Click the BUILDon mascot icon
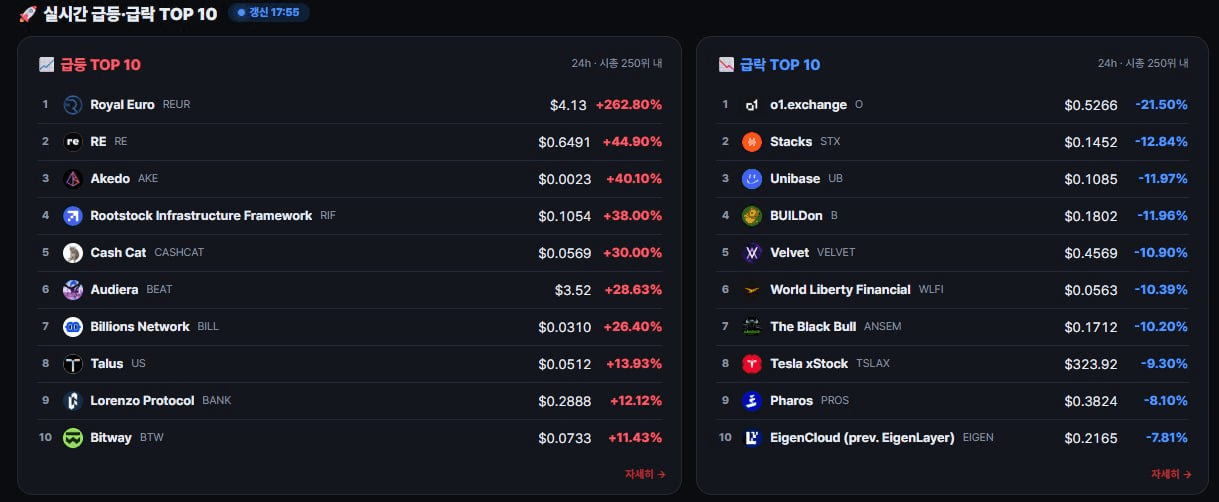This screenshot has height=502, width=1219. click(752, 216)
